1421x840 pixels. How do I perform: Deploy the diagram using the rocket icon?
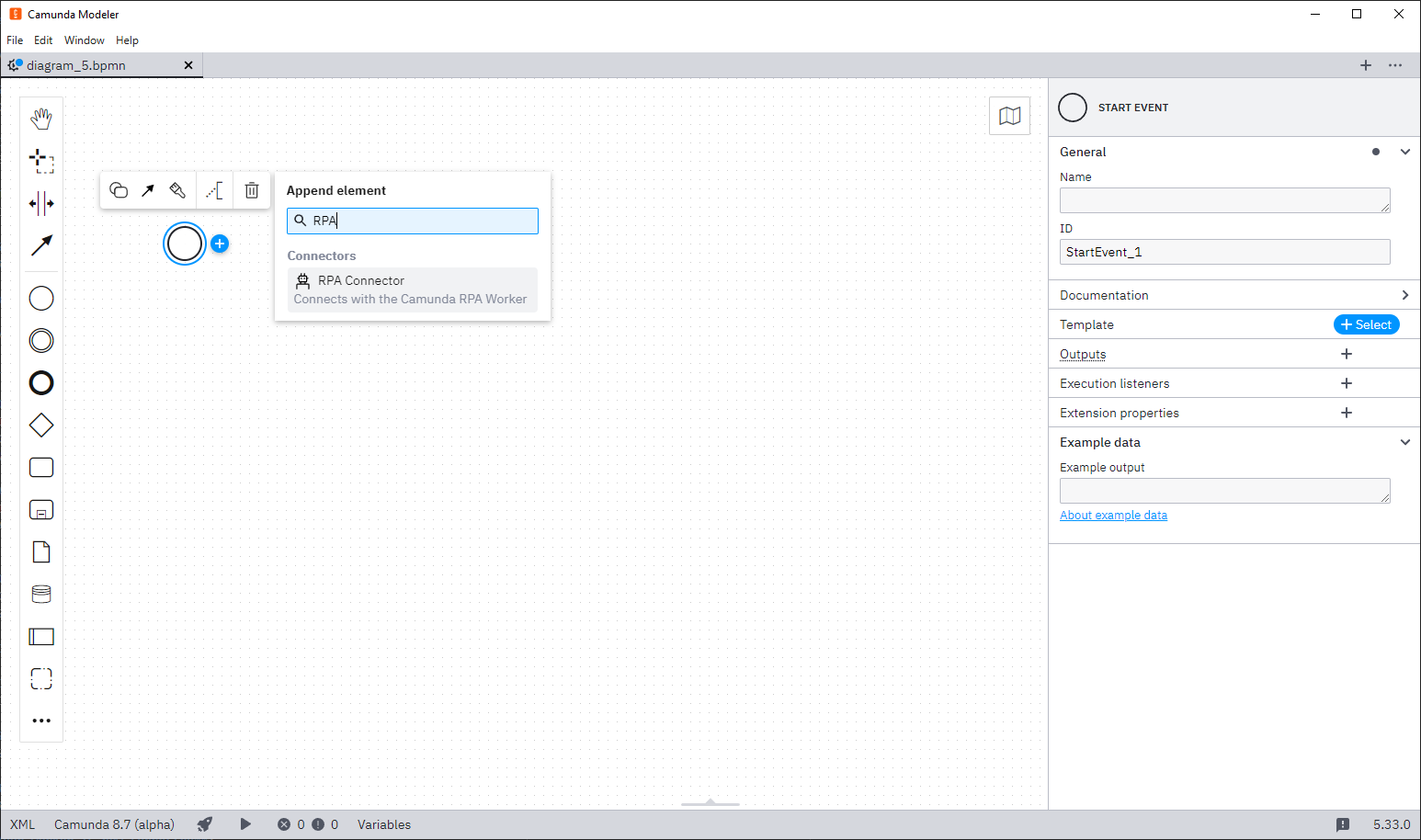click(x=204, y=824)
